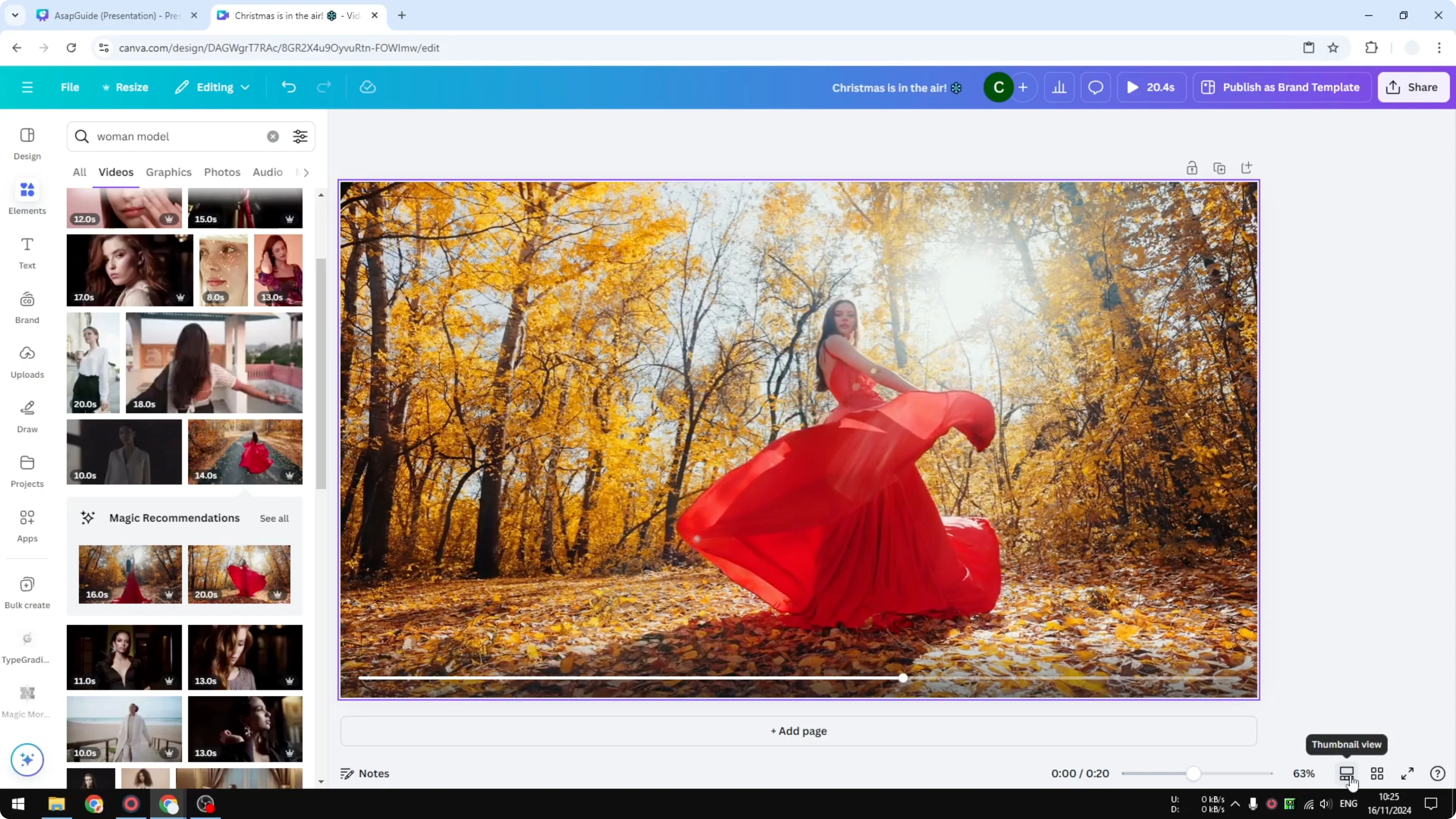
Task: Open the File menu
Action: (70, 87)
